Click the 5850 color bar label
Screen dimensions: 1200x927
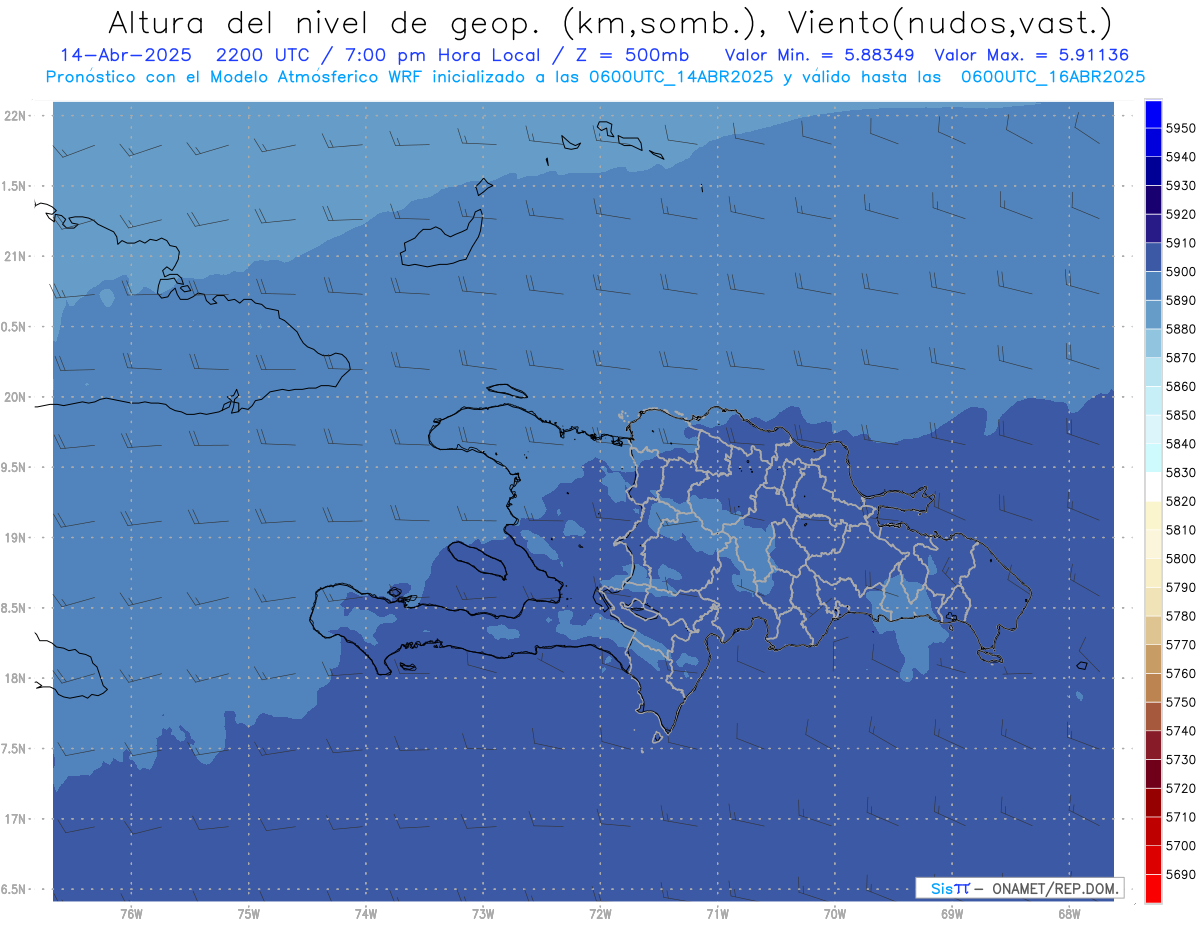tap(1181, 415)
